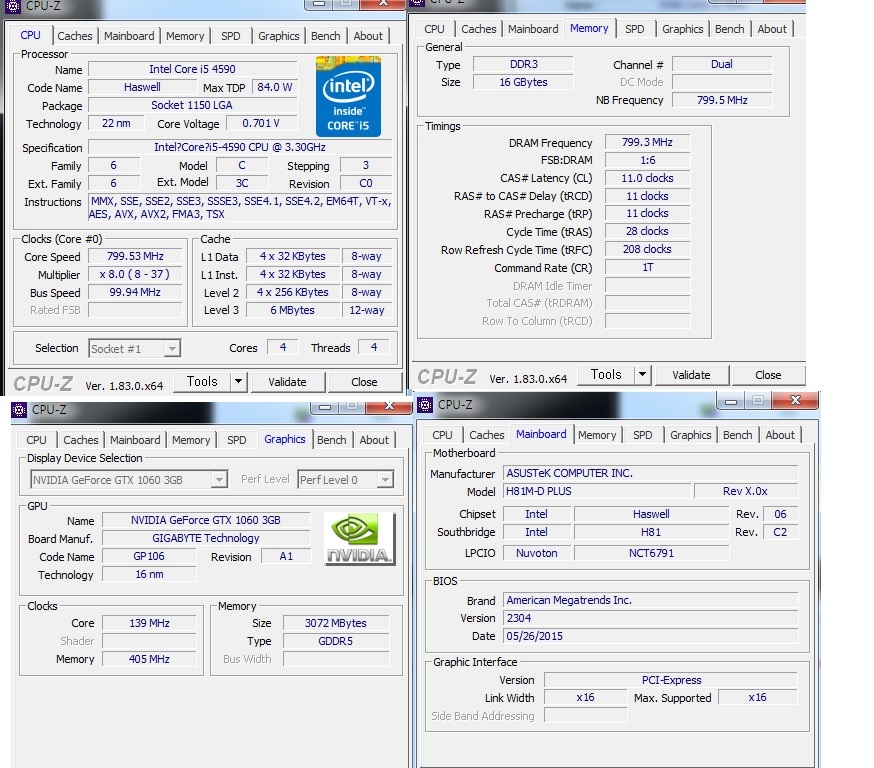Click the Manufacturer value "ASUSTeK COMPUTER INC."

pos(650,473)
